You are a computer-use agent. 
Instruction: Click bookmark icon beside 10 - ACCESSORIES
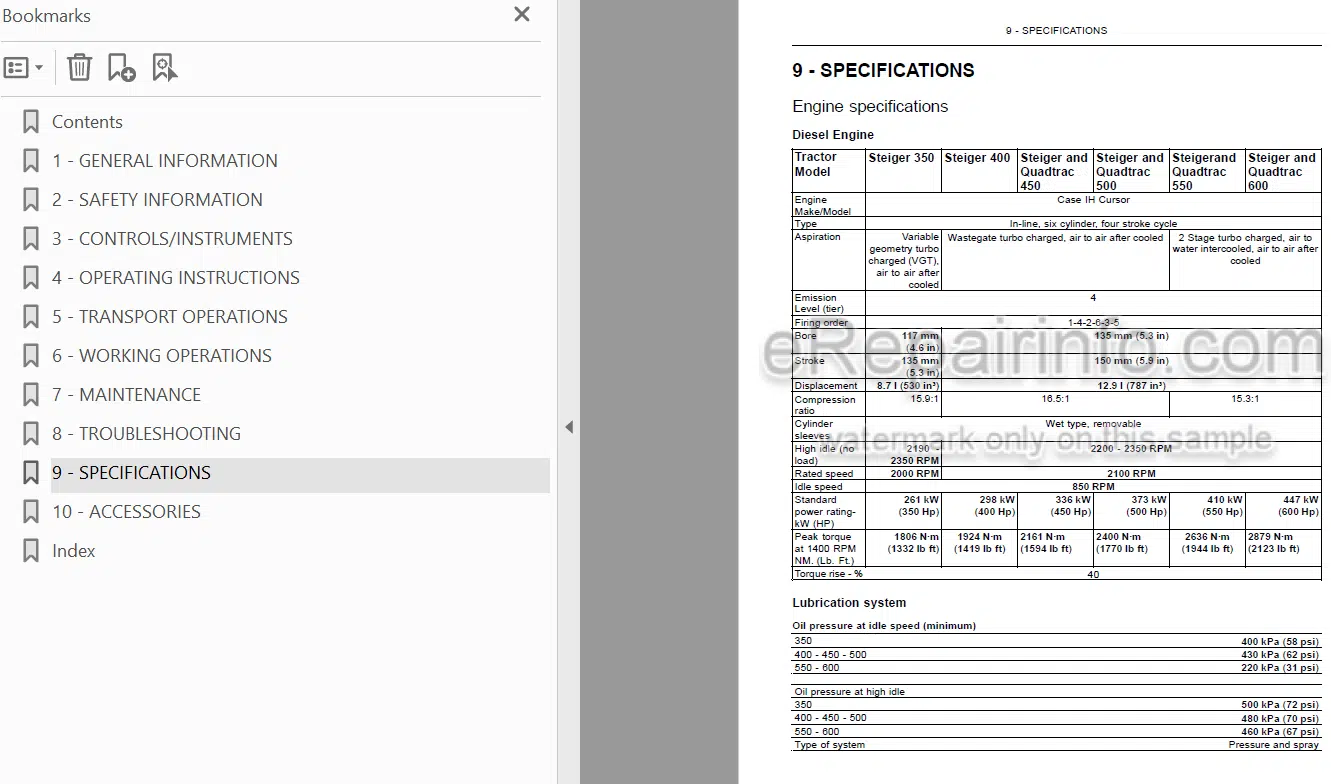[x=31, y=512]
